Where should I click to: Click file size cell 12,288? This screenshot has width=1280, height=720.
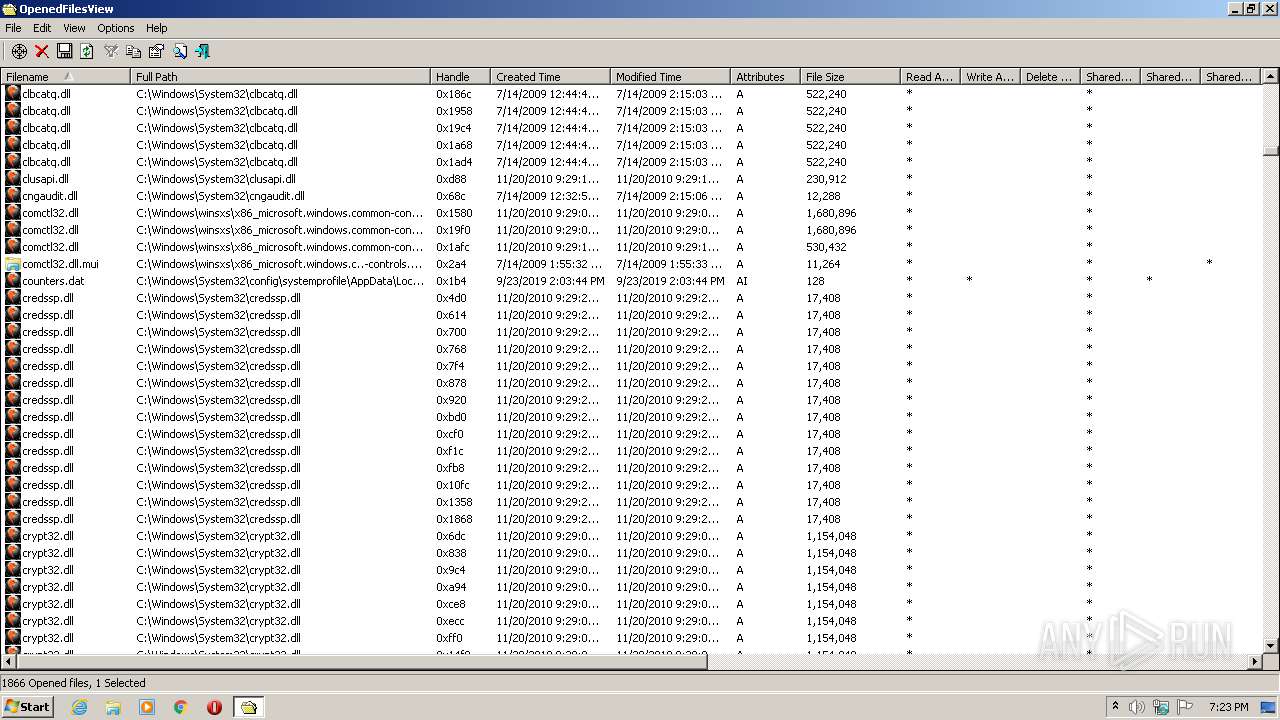coord(823,196)
